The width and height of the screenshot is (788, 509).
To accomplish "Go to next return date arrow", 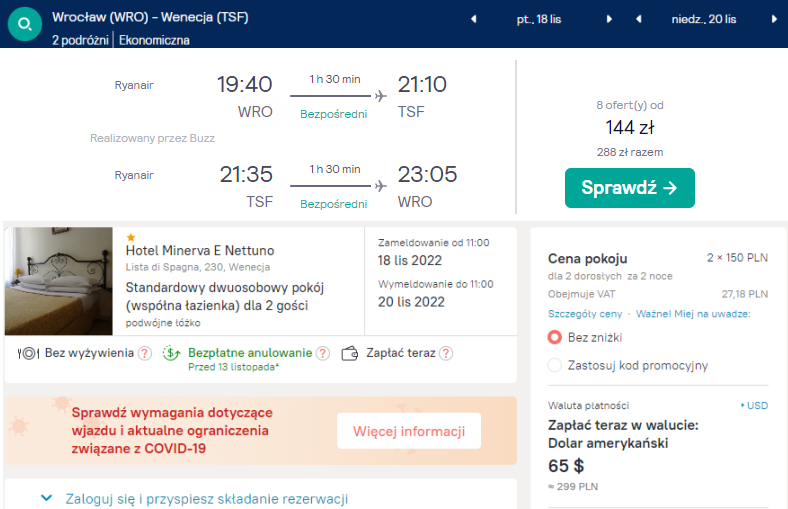I will (x=774, y=19).
